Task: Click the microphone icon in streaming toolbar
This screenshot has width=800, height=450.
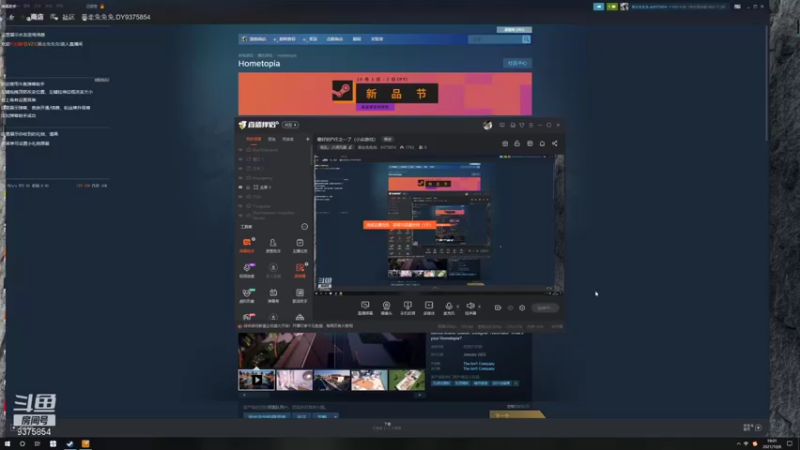Action: pyautogui.click(x=449, y=308)
